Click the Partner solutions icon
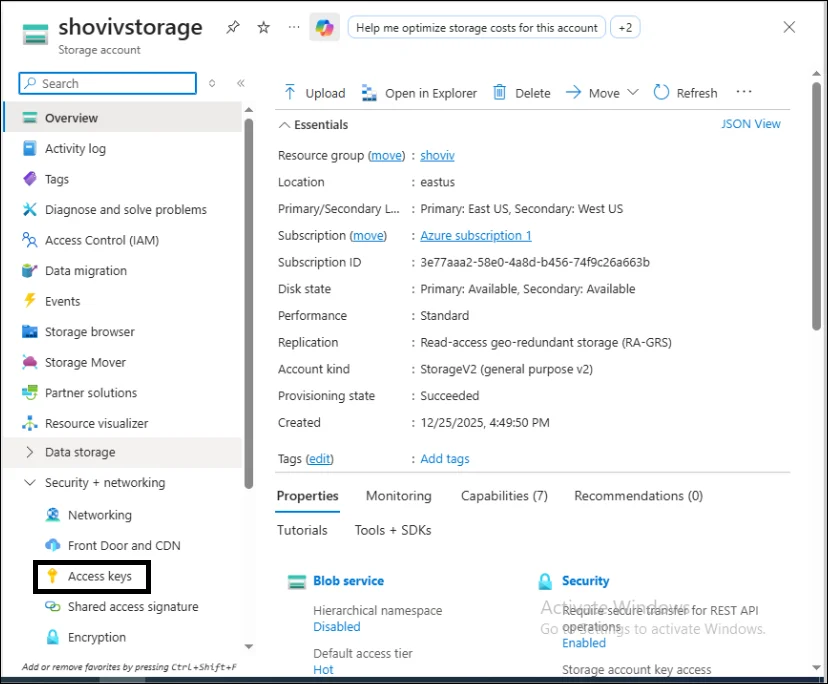Screen dimensions: 828x684 pyautogui.click(x=30, y=392)
